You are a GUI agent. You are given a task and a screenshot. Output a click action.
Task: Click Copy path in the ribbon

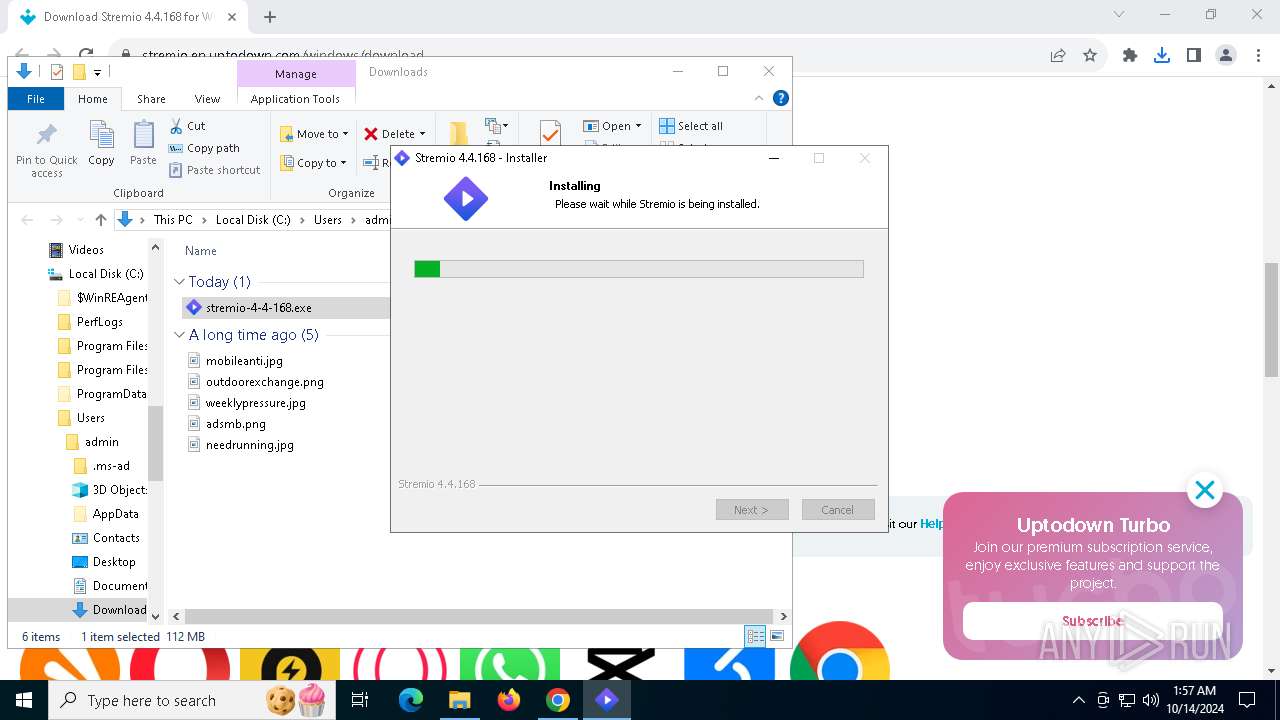[204, 148]
